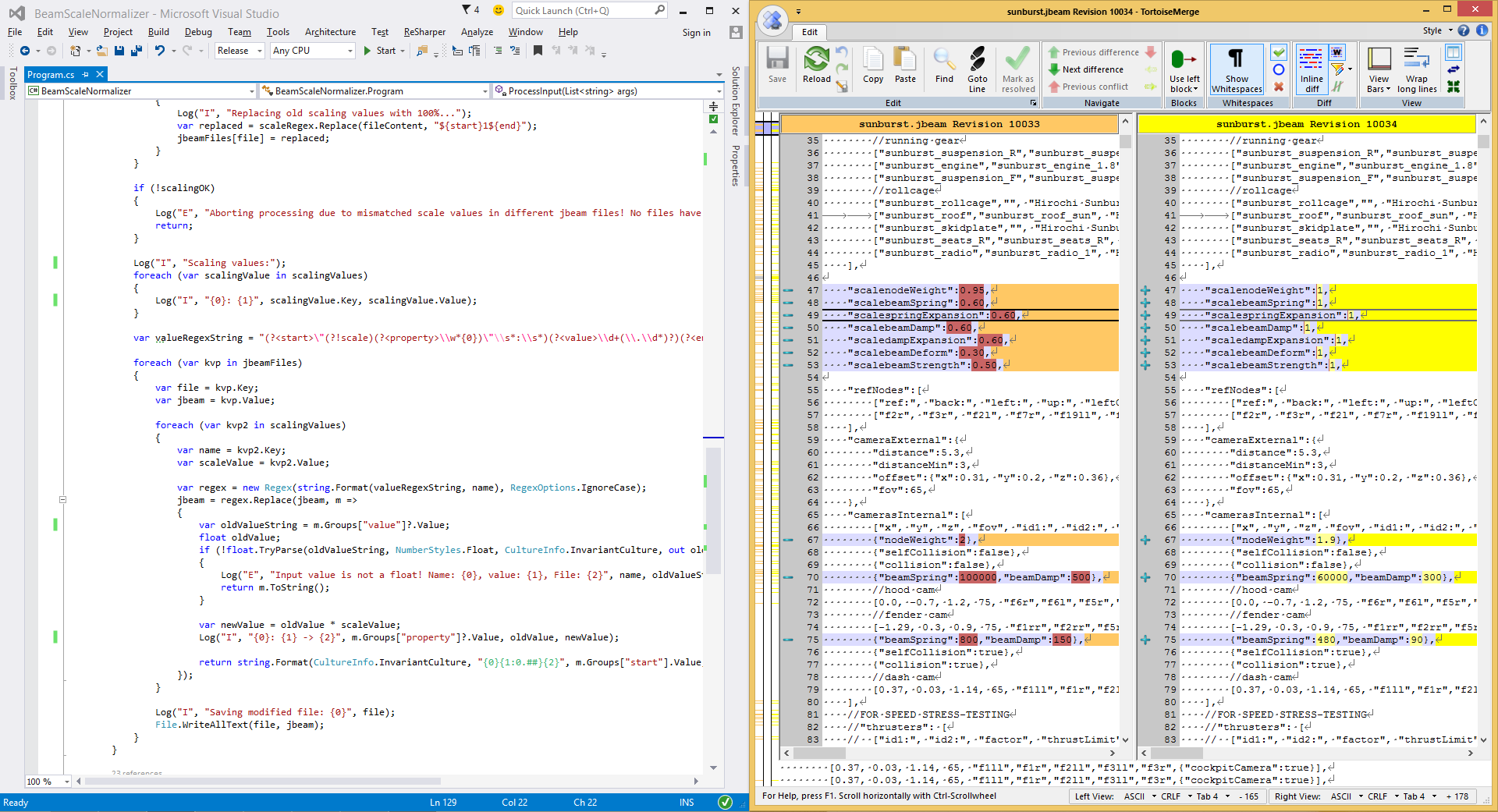
Task: Click the undo arrow in TortoiseMerge ribbon
Action: 841,52
